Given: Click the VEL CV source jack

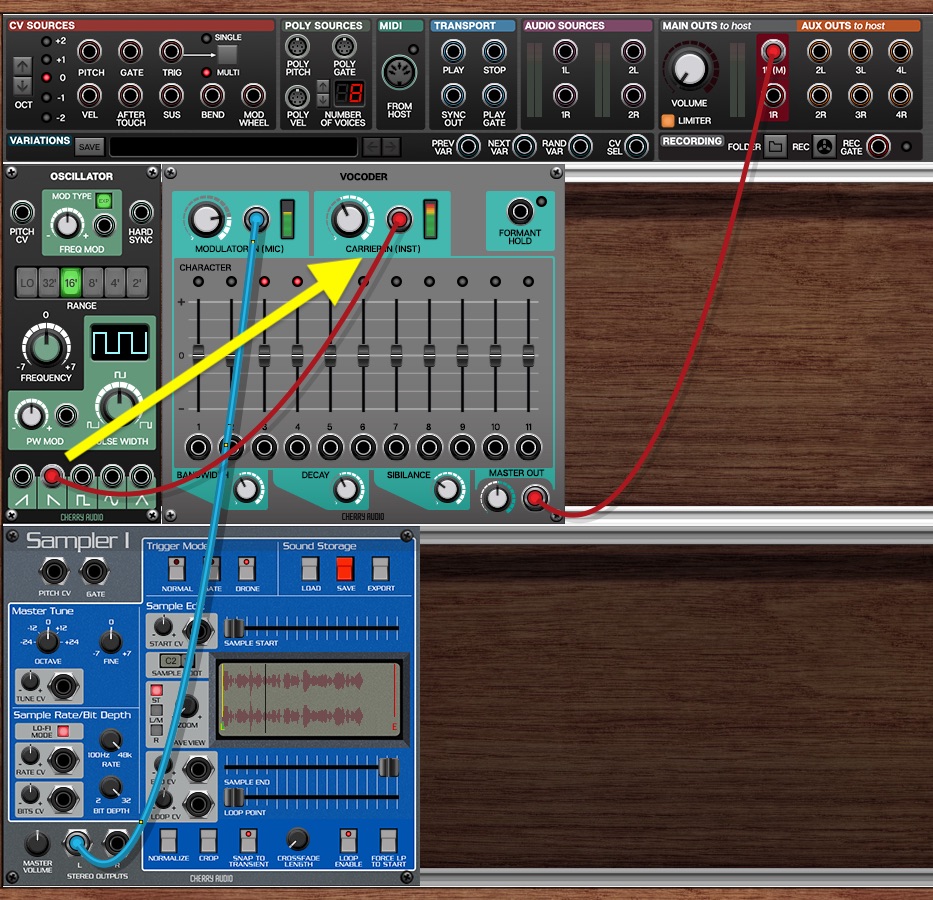Looking at the screenshot, I should (90, 95).
